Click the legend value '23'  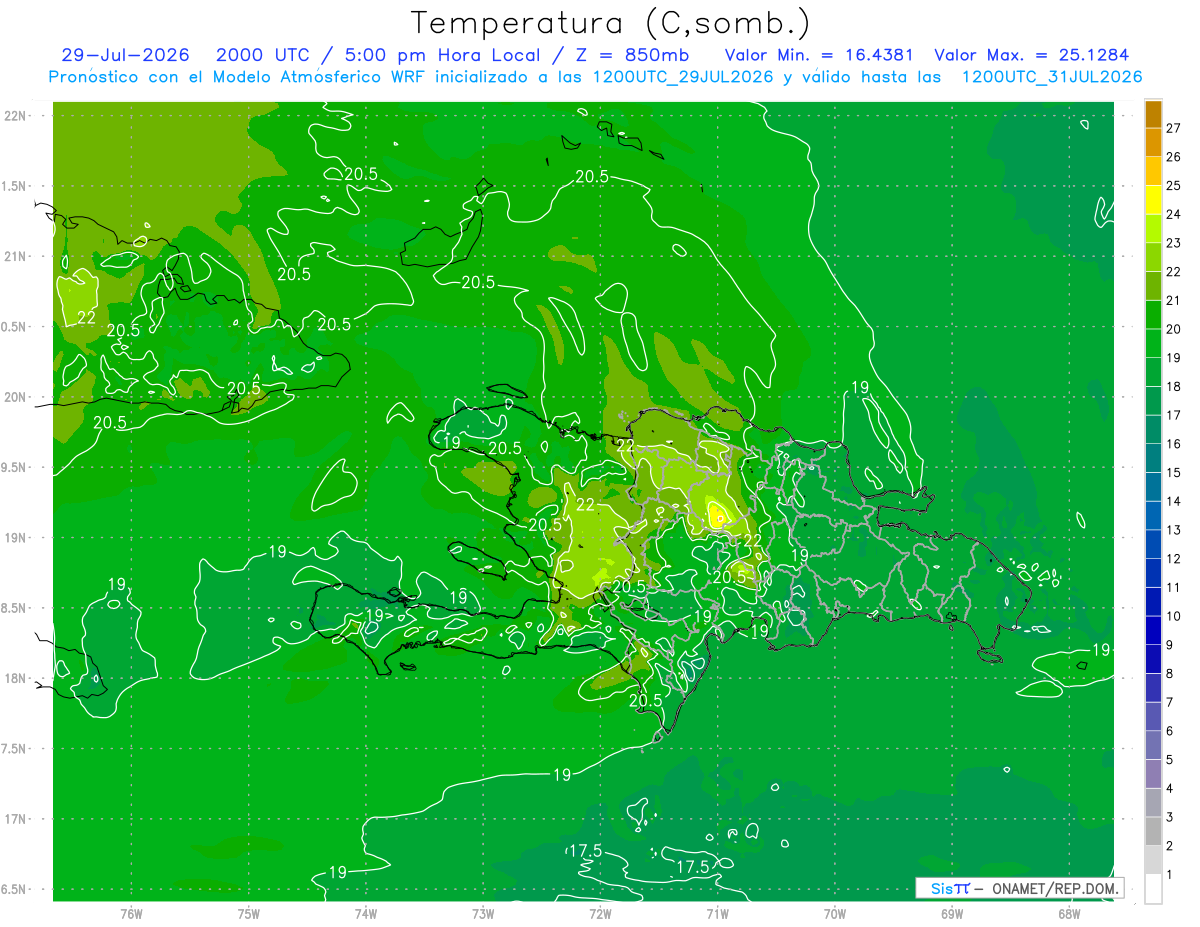(x=1174, y=243)
